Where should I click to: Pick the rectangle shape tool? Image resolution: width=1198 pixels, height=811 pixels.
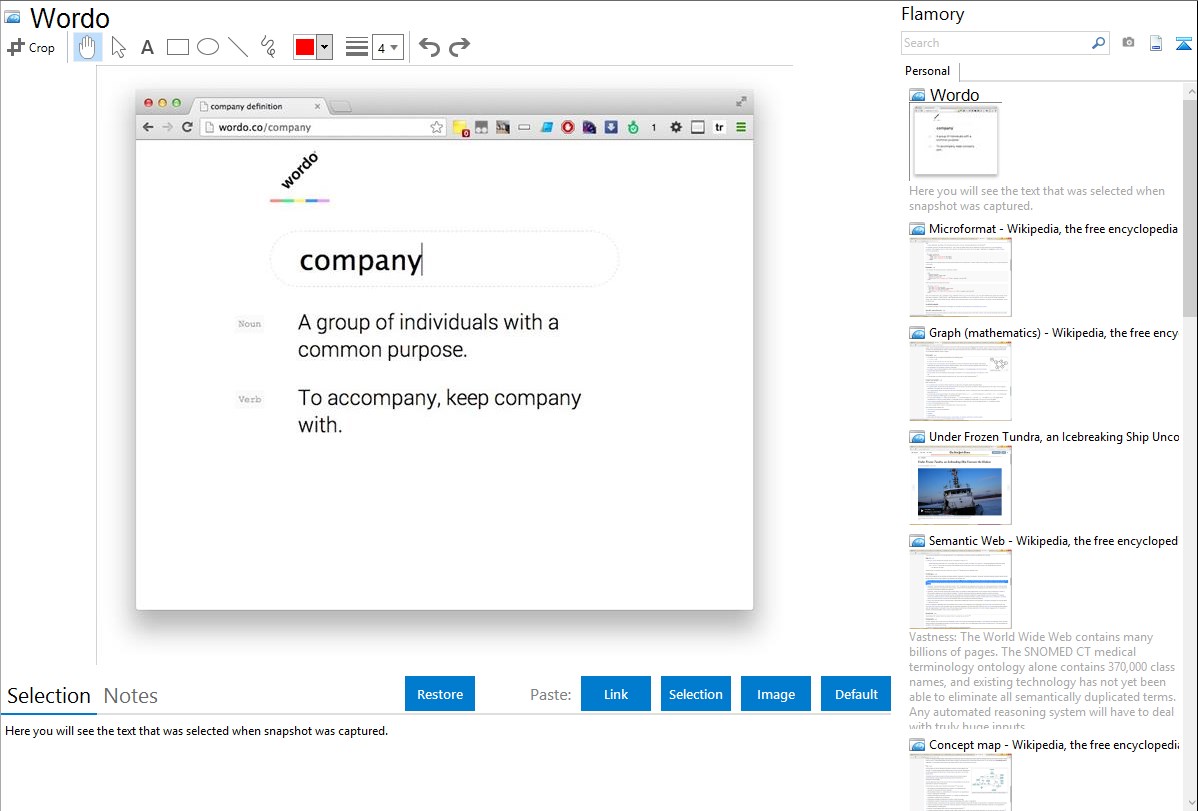tap(177, 47)
